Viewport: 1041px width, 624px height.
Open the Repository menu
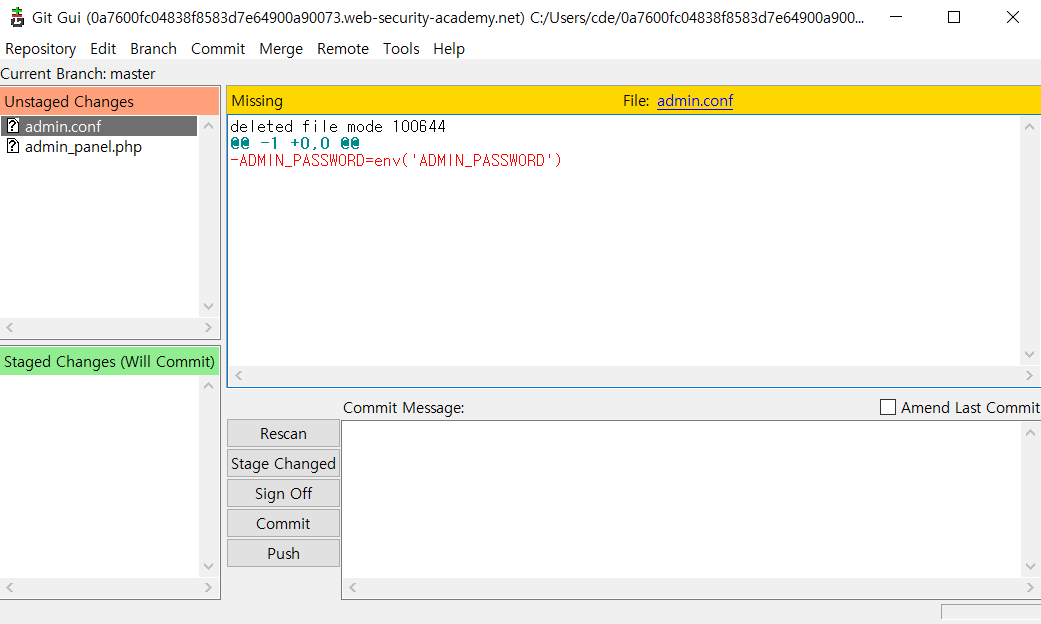[40, 49]
